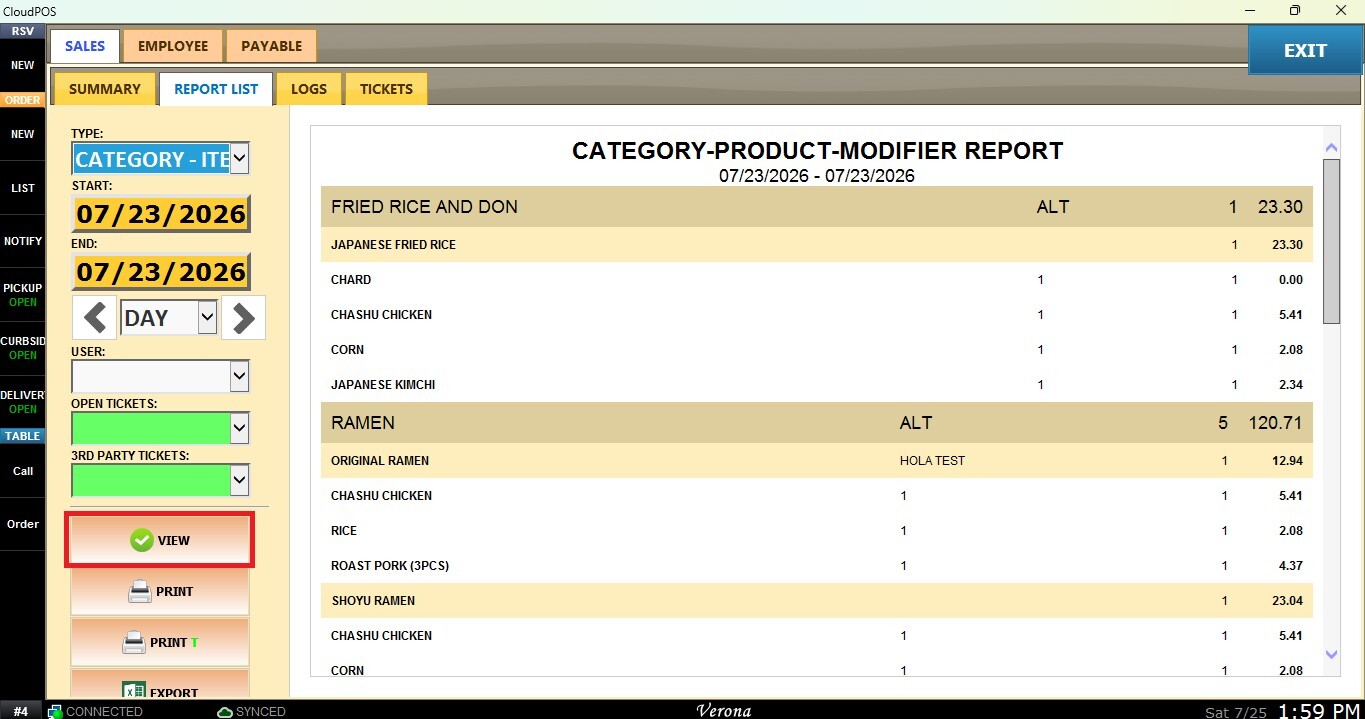The image size is (1365, 719).
Task: Open the LOGS tab
Action: [x=309, y=89]
